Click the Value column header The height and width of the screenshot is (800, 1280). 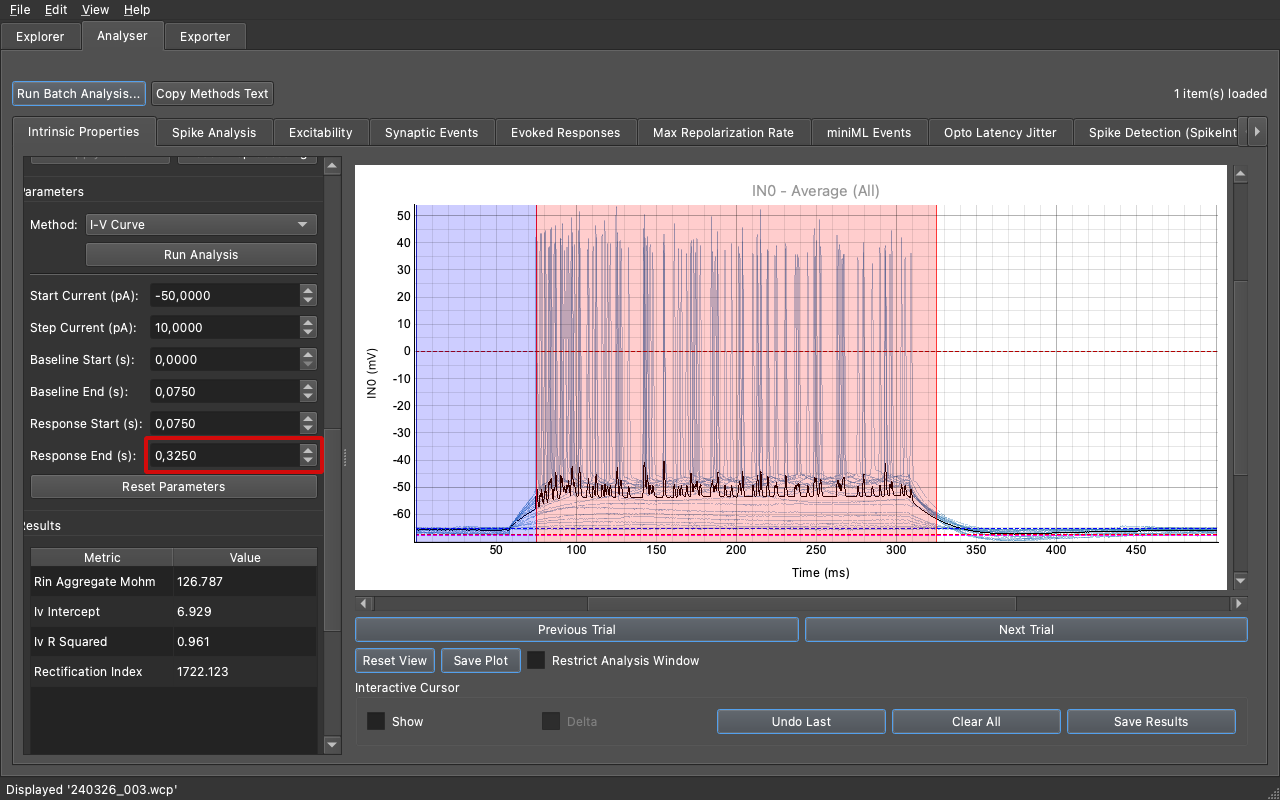point(245,558)
